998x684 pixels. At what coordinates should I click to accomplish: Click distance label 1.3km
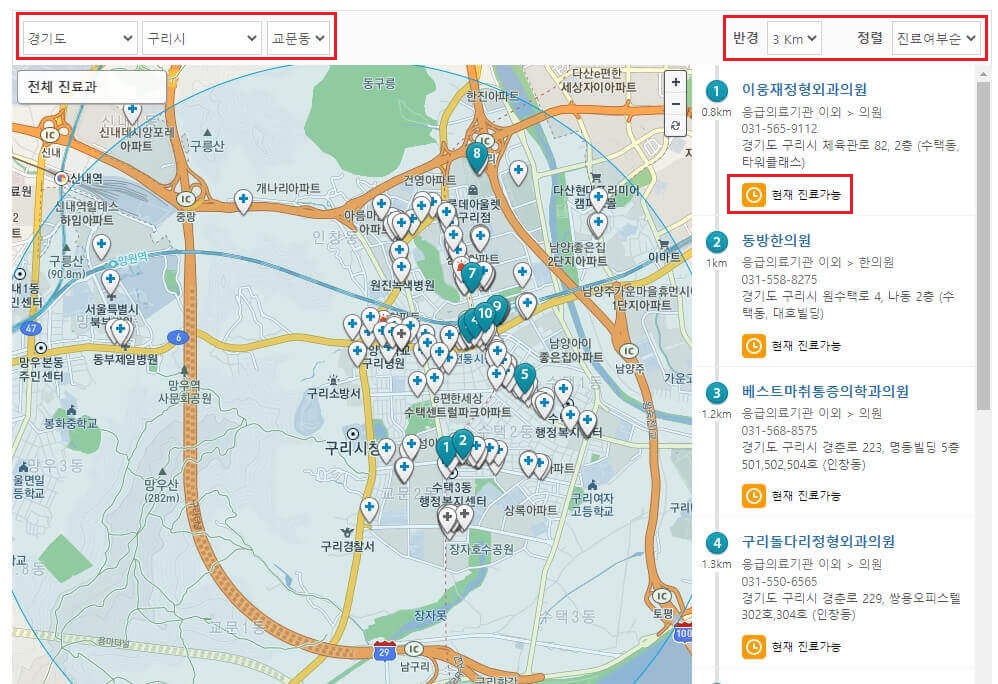point(716,564)
